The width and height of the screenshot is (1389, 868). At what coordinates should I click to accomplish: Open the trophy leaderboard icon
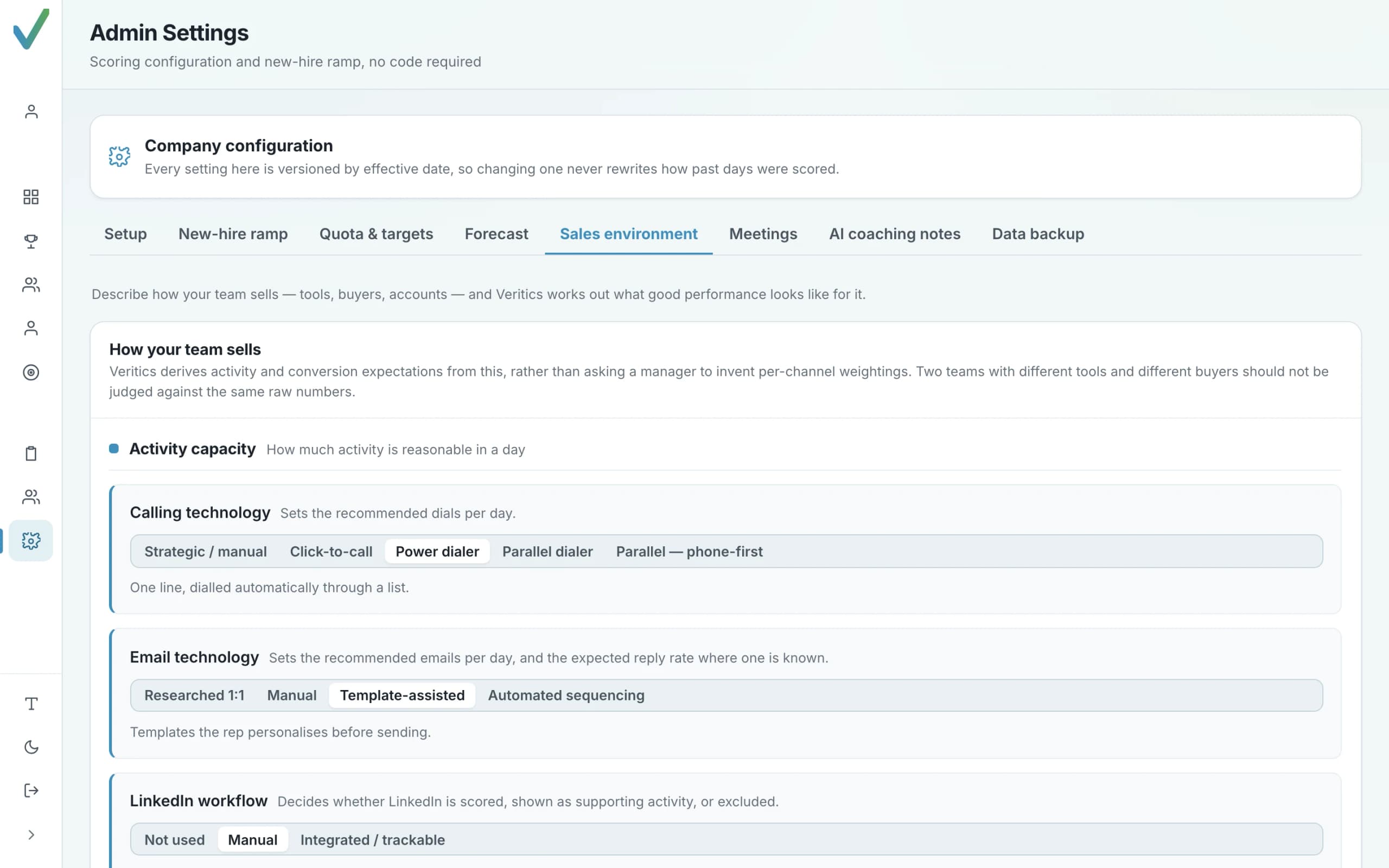coord(31,241)
